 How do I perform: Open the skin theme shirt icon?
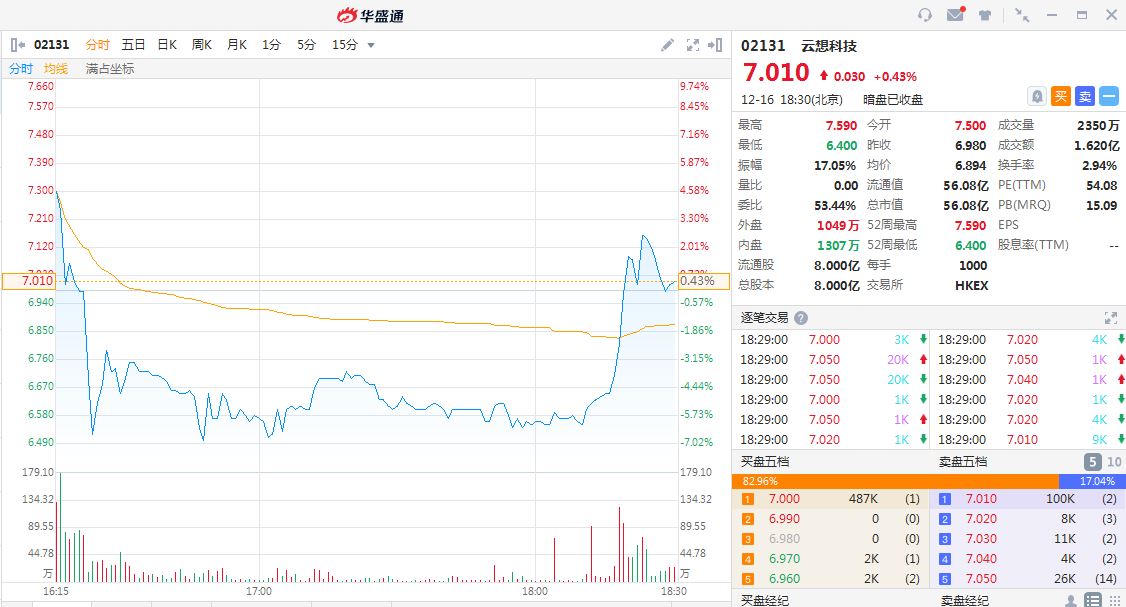[x=985, y=15]
